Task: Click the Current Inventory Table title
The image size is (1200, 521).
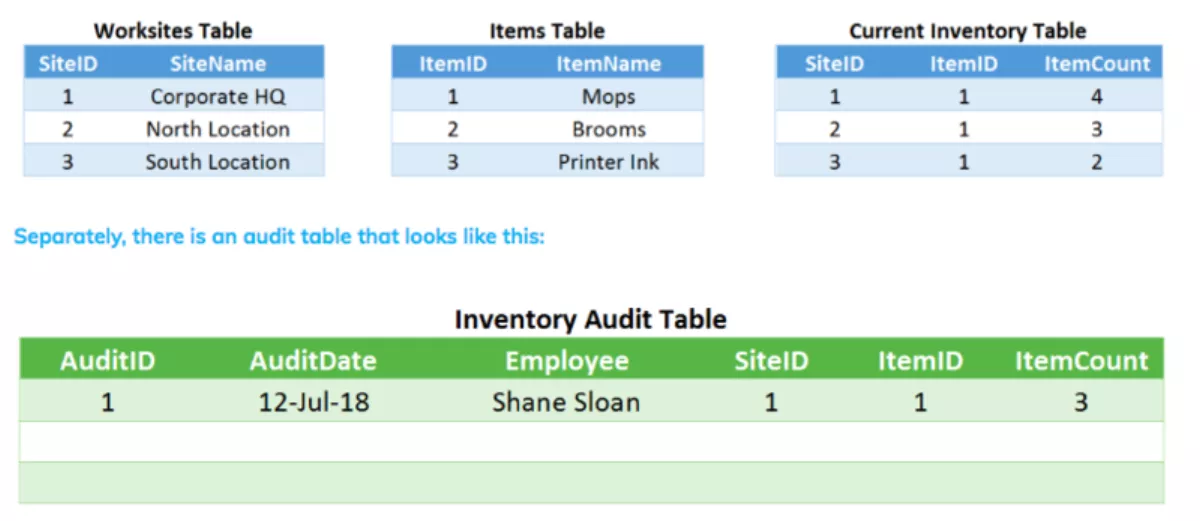Action: (967, 31)
